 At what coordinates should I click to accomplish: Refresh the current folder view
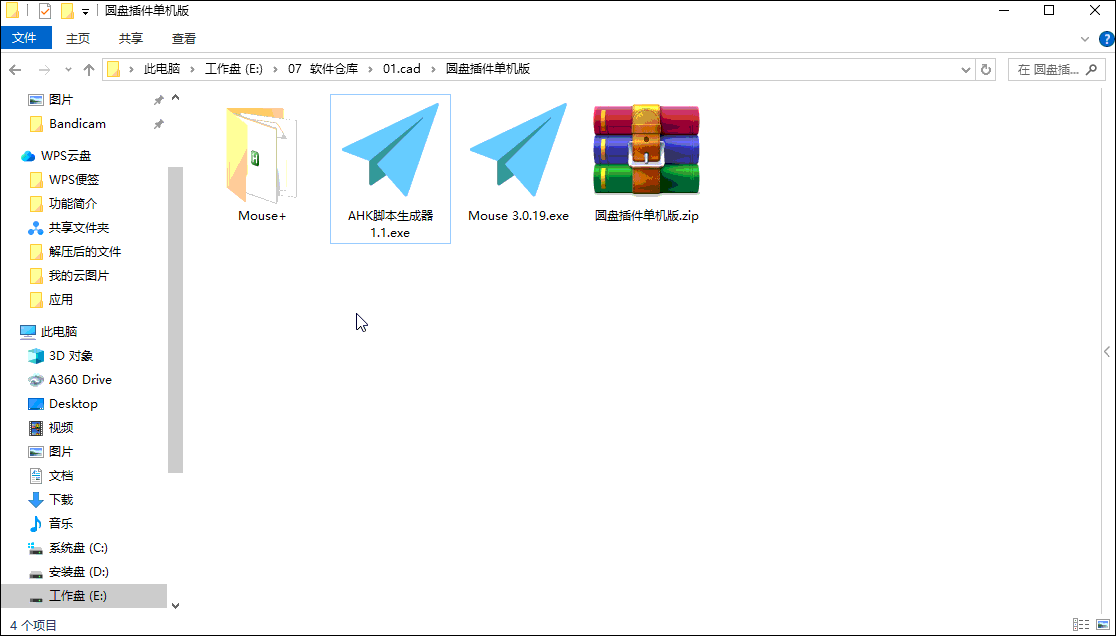click(x=986, y=70)
